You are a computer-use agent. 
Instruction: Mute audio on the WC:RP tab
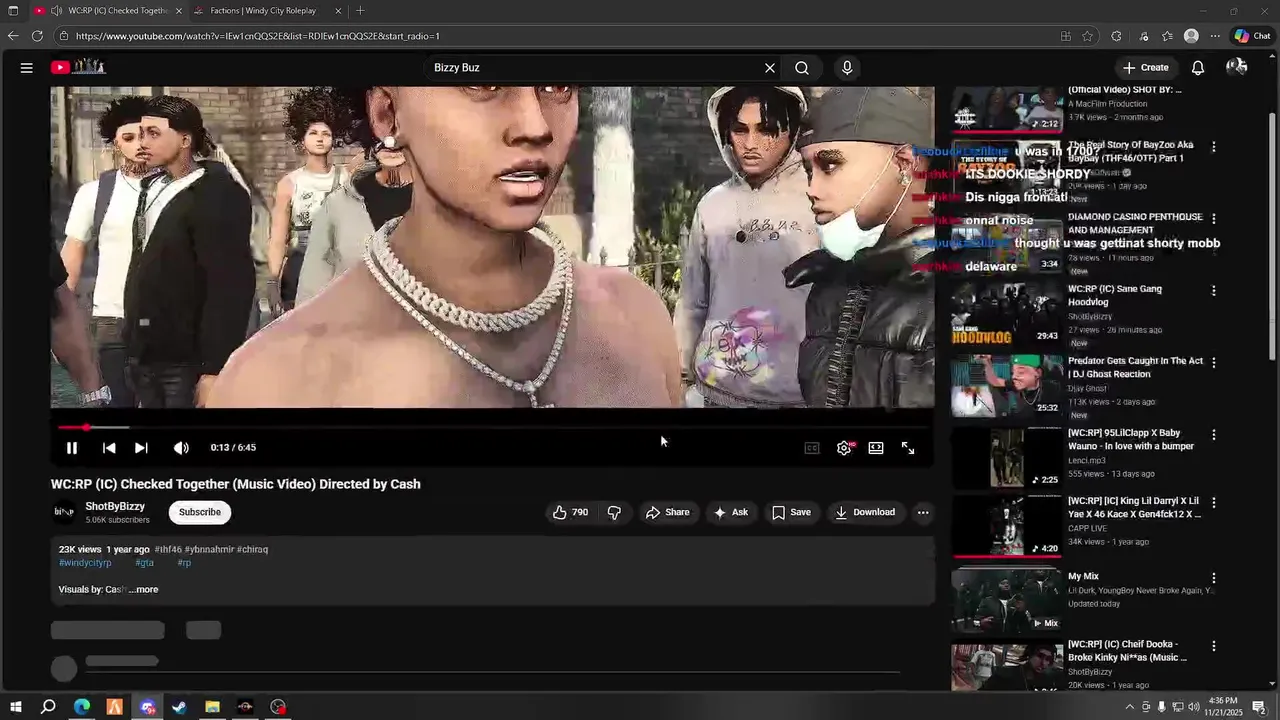(56, 11)
